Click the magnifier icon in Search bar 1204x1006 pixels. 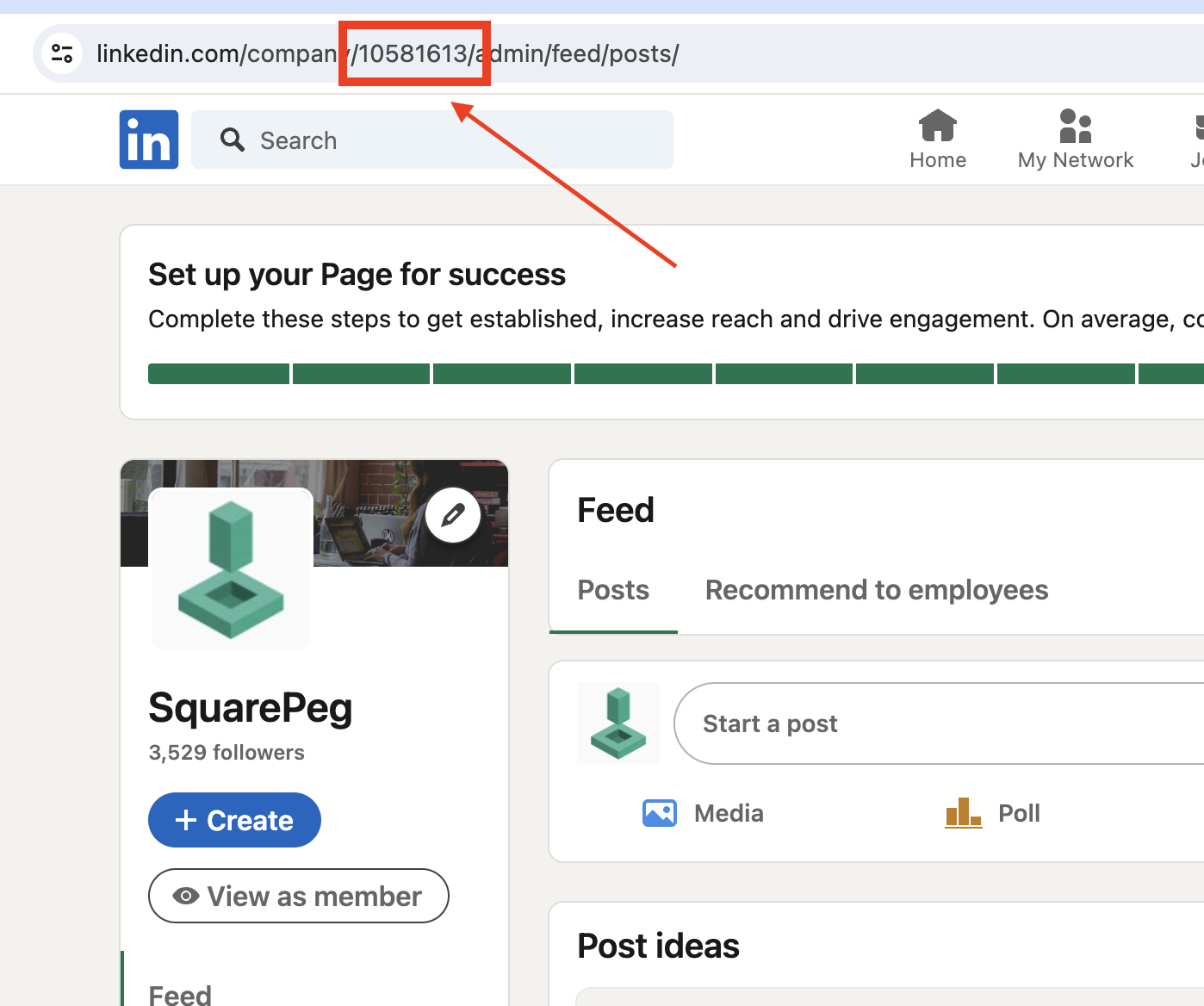point(233,140)
